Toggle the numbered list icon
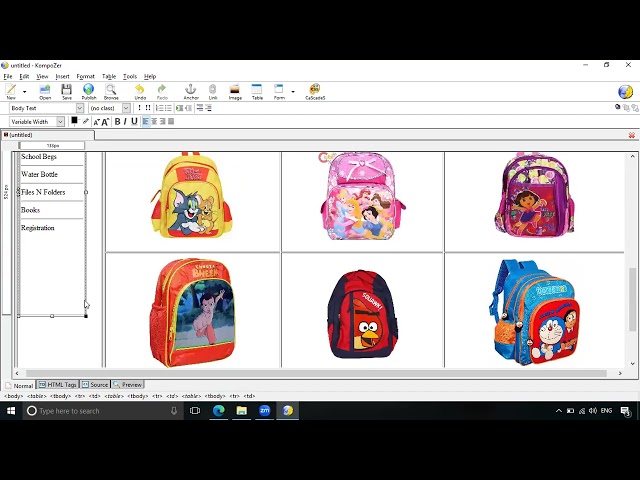The image size is (640, 480). pyautogui.click(x=159, y=108)
